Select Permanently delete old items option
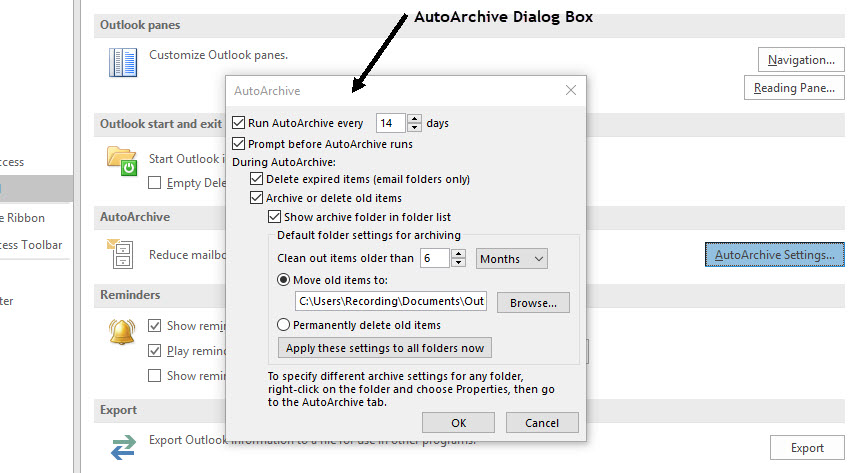Image resolution: width=850 pixels, height=473 pixels. coord(283,325)
